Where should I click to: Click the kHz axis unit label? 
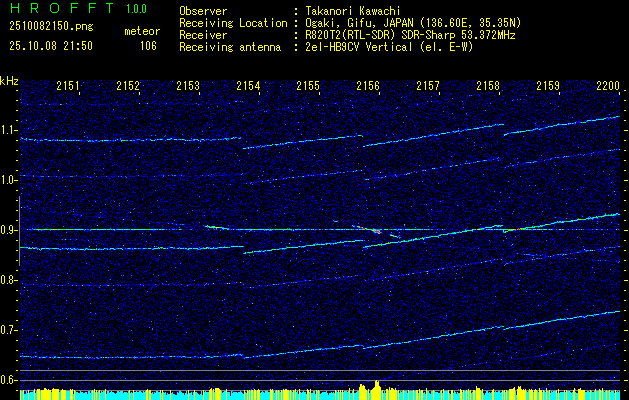point(9,81)
